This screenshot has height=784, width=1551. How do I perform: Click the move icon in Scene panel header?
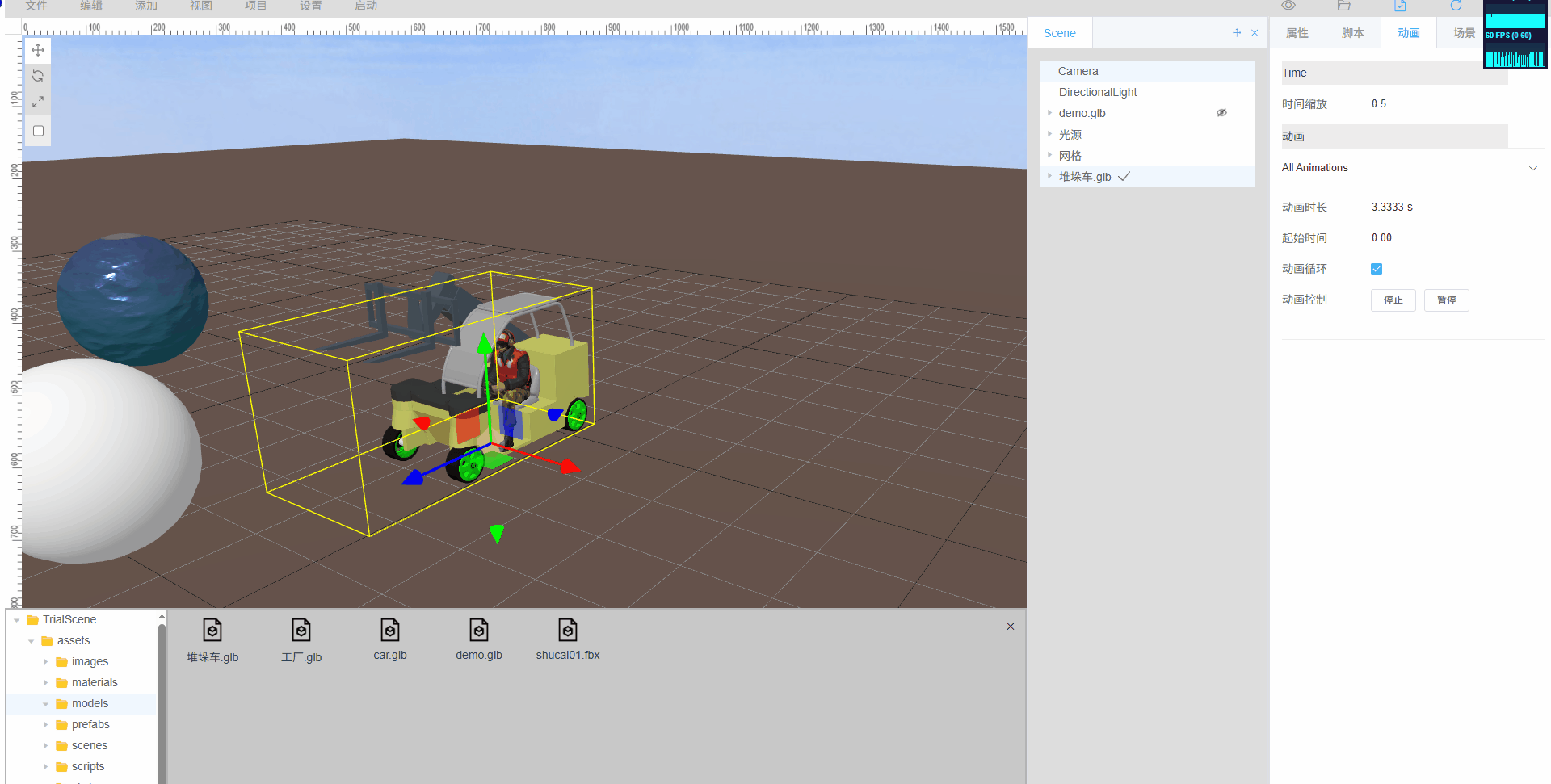[1237, 33]
